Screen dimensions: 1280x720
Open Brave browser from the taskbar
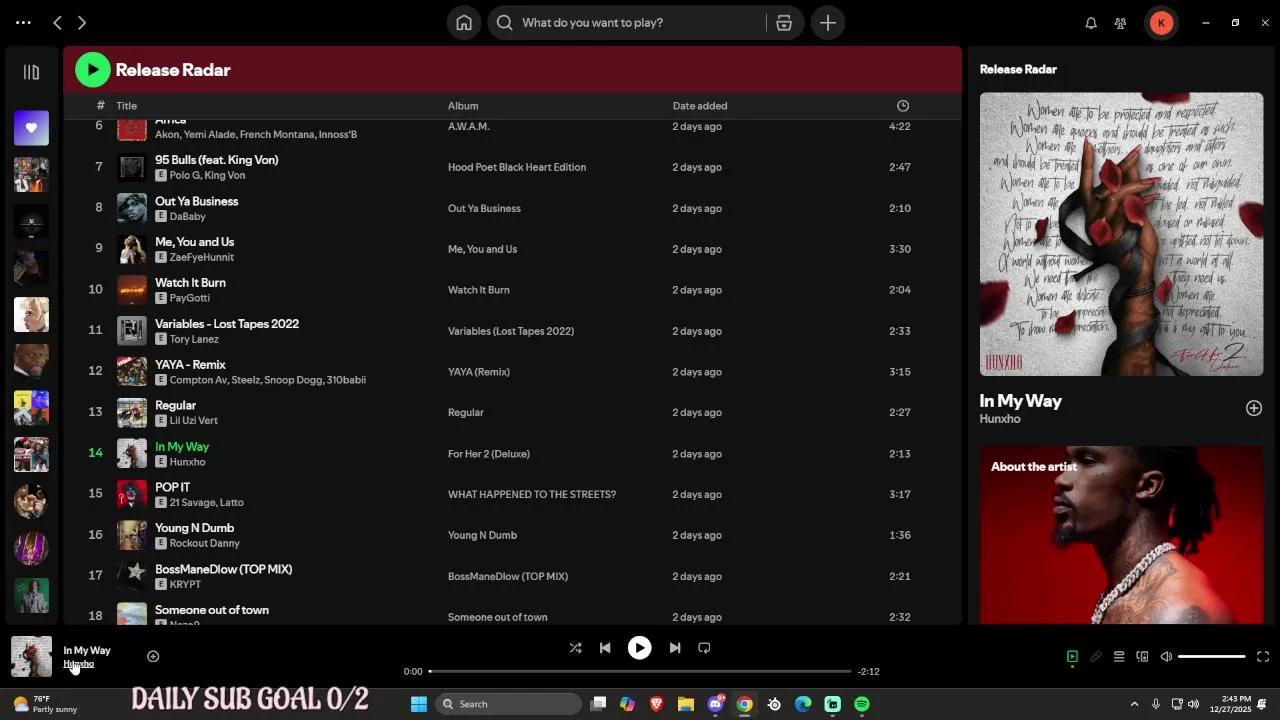coord(656,704)
